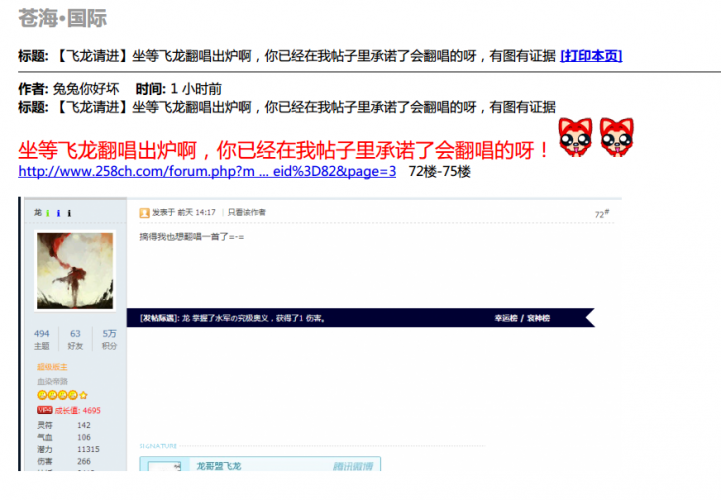Click the first red fox emoji

[x=574, y=138]
